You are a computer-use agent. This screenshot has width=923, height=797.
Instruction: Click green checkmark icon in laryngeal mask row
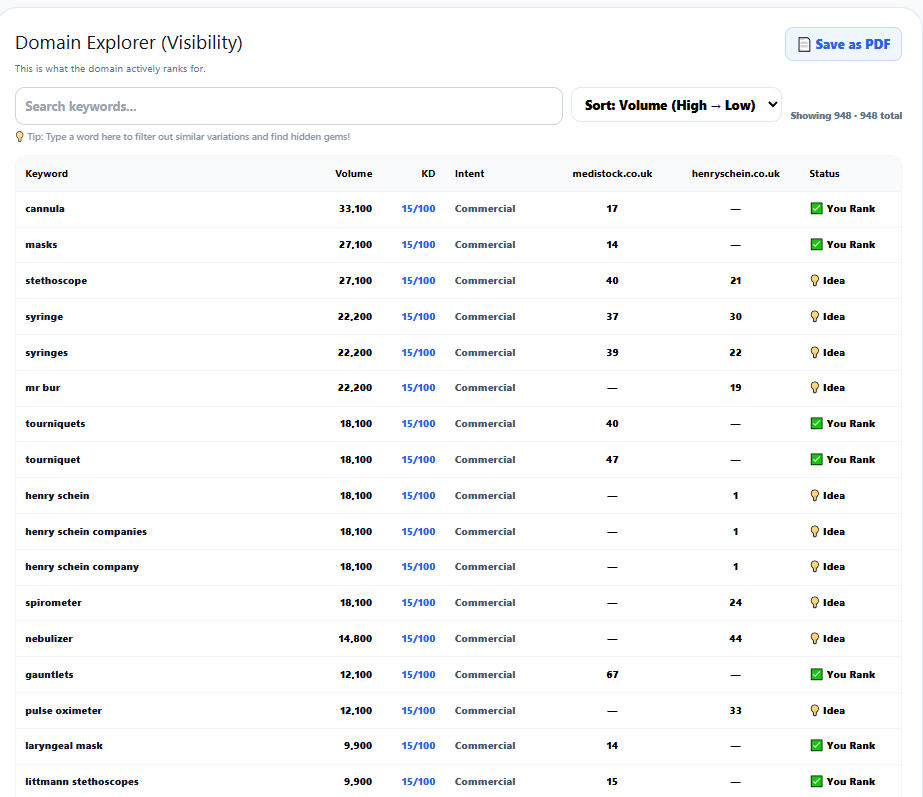click(x=816, y=745)
